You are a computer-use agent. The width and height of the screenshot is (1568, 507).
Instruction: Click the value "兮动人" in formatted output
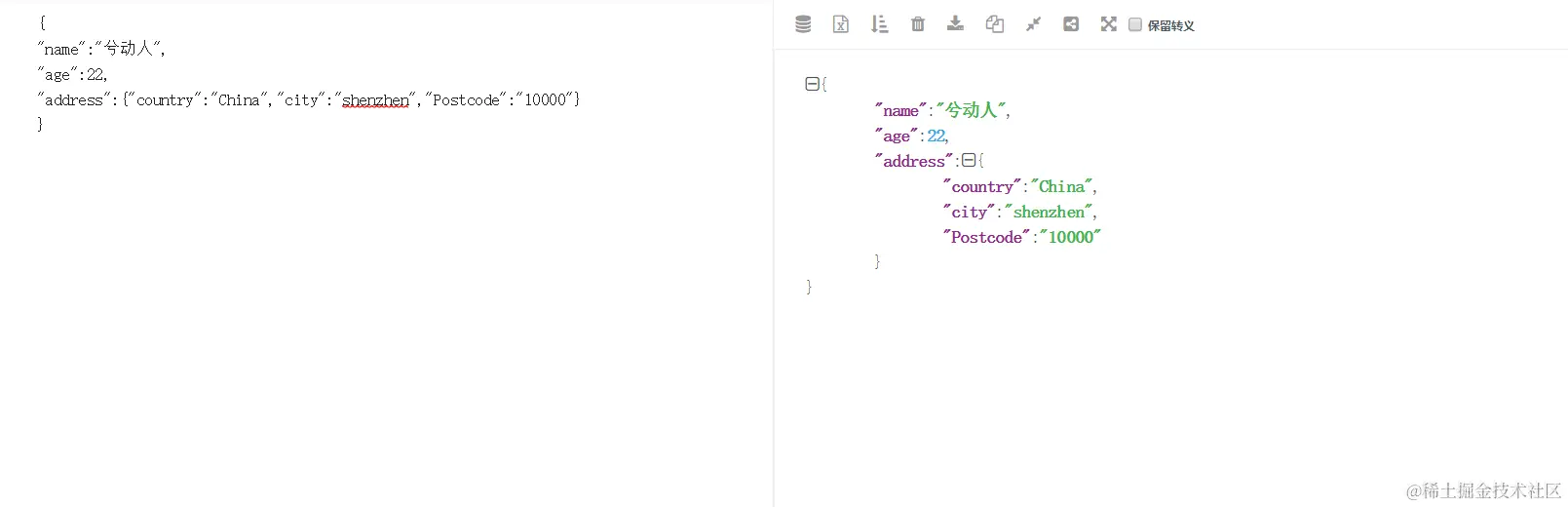971,110
